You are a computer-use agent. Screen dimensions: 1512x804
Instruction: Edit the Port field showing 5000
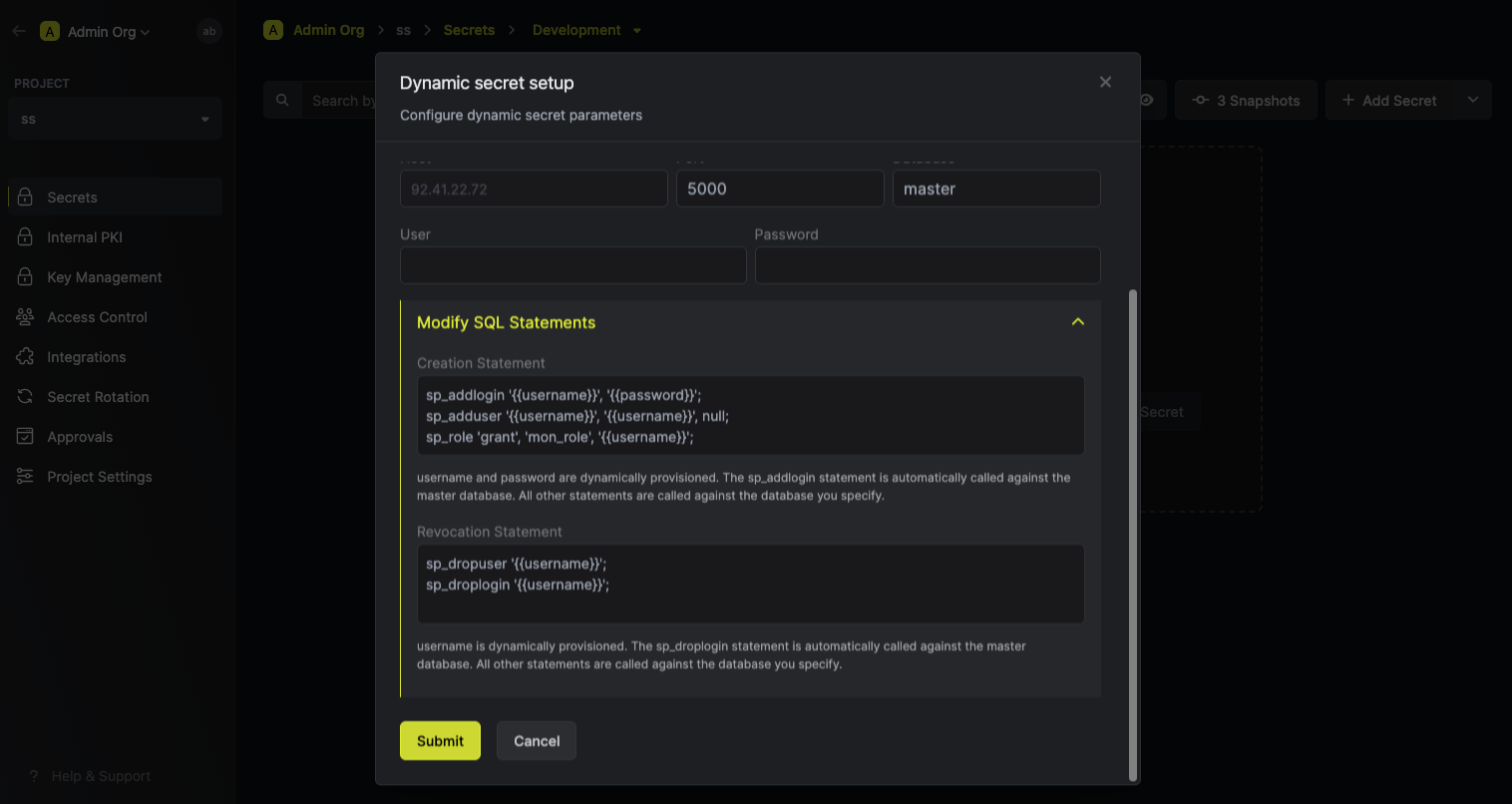(x=780, y=189)
